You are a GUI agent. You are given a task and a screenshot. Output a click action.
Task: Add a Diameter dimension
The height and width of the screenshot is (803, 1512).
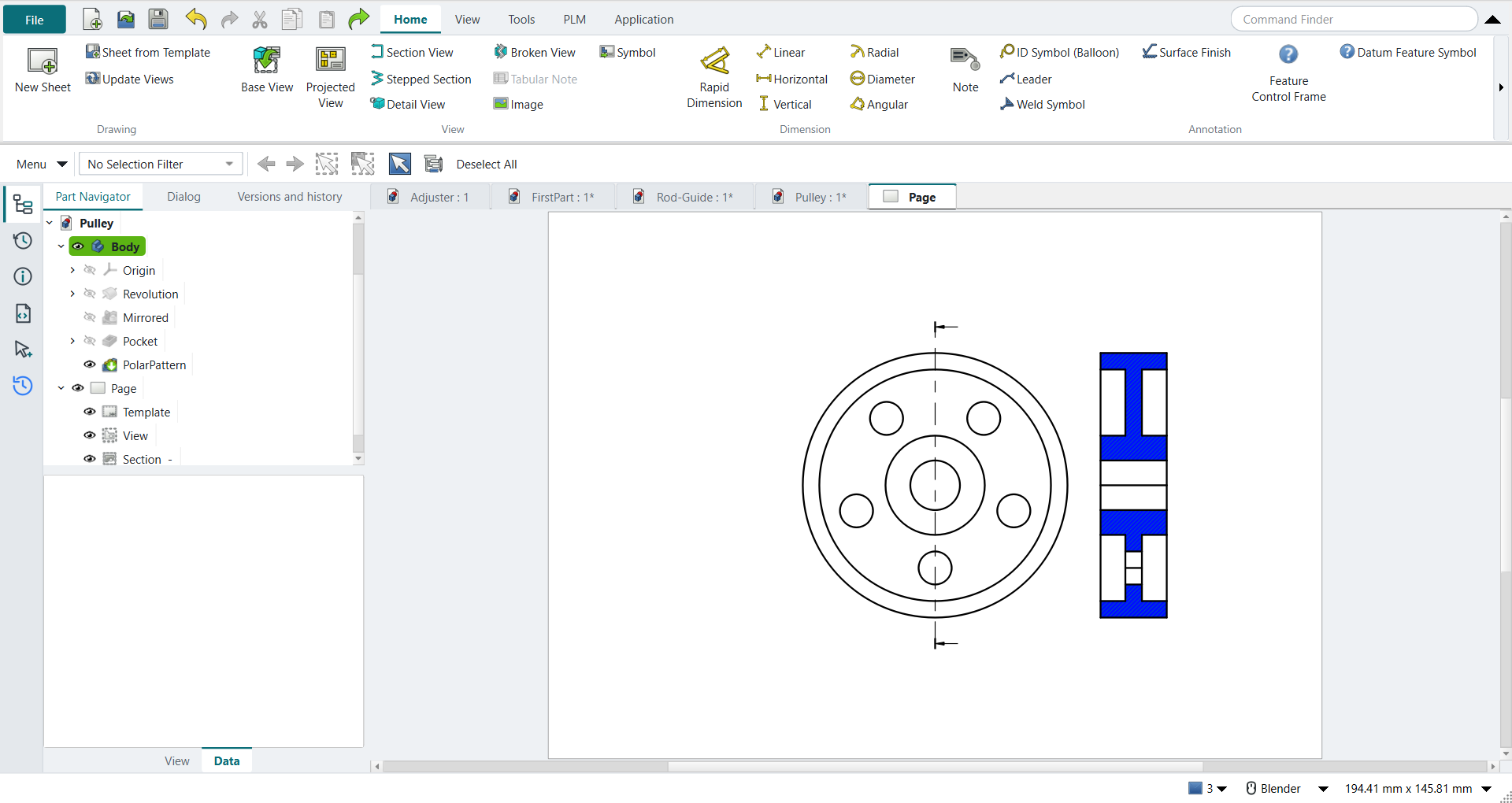point(883,79)
